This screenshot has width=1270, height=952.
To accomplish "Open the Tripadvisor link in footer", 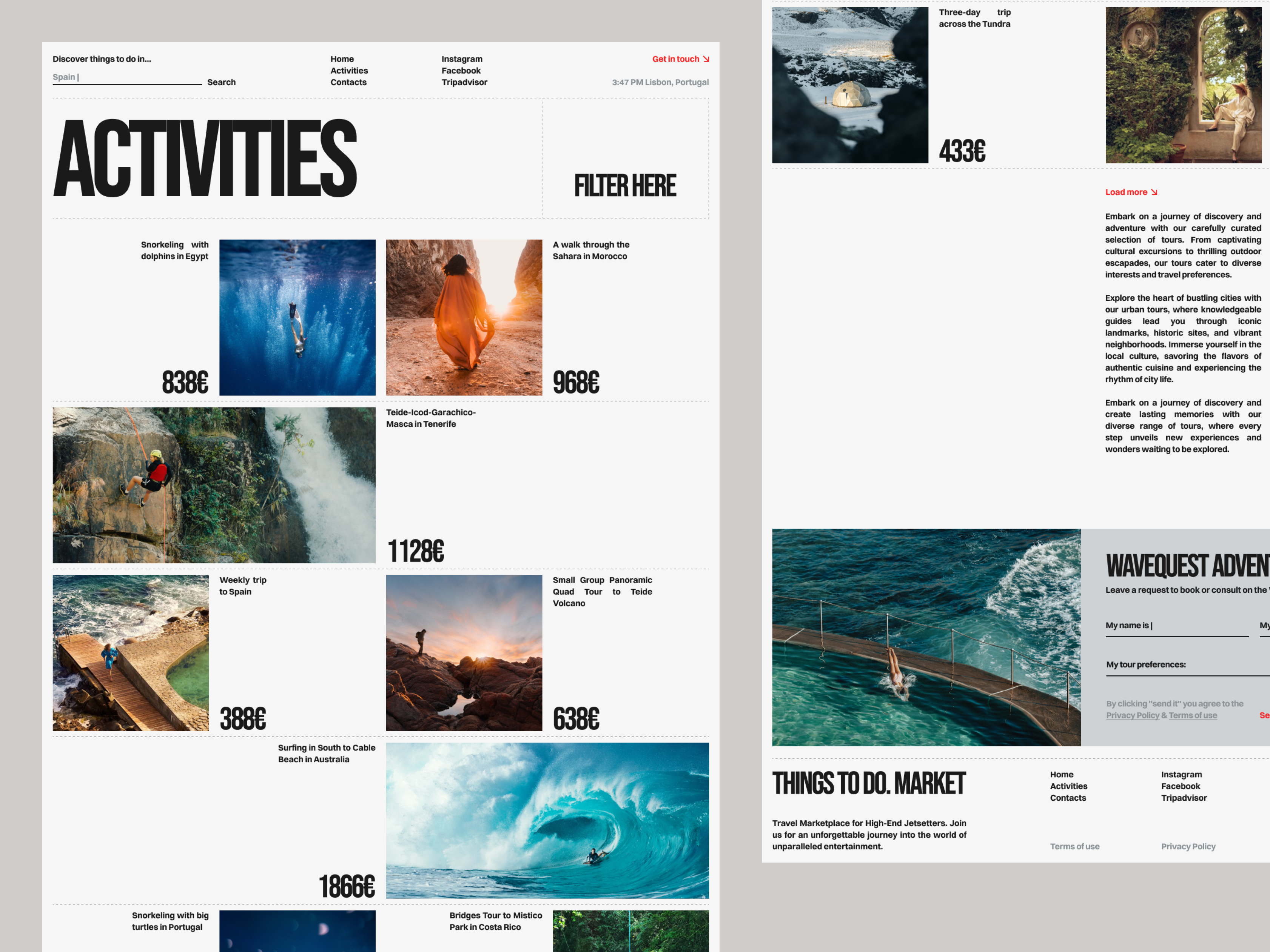I will point(1184,798).
